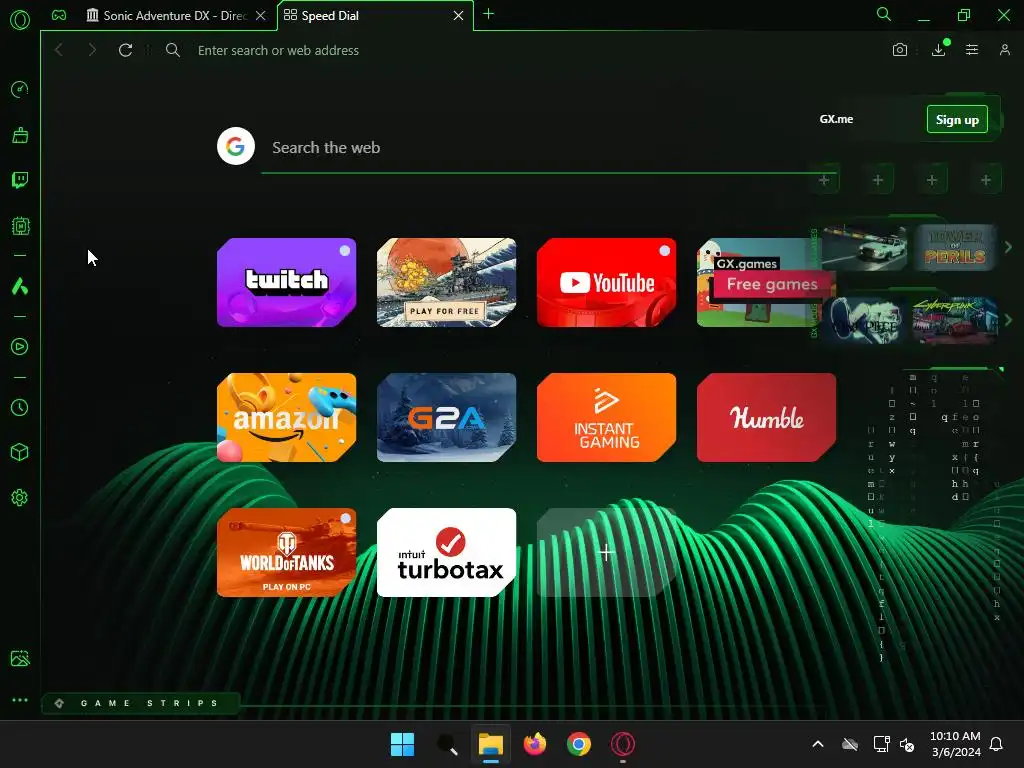1024x768 pixels.
Task: Add a site with the empty plus tile
Action: click(x=607, y=552)
